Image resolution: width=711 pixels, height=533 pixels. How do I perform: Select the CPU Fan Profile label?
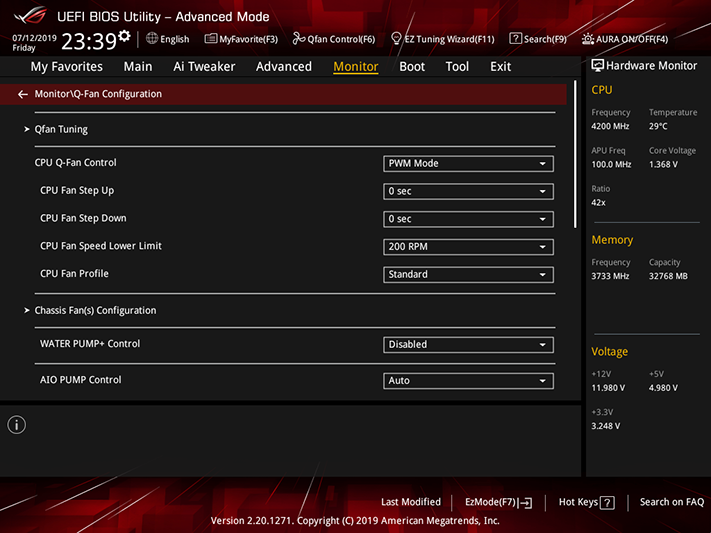[x=74, y=274]
